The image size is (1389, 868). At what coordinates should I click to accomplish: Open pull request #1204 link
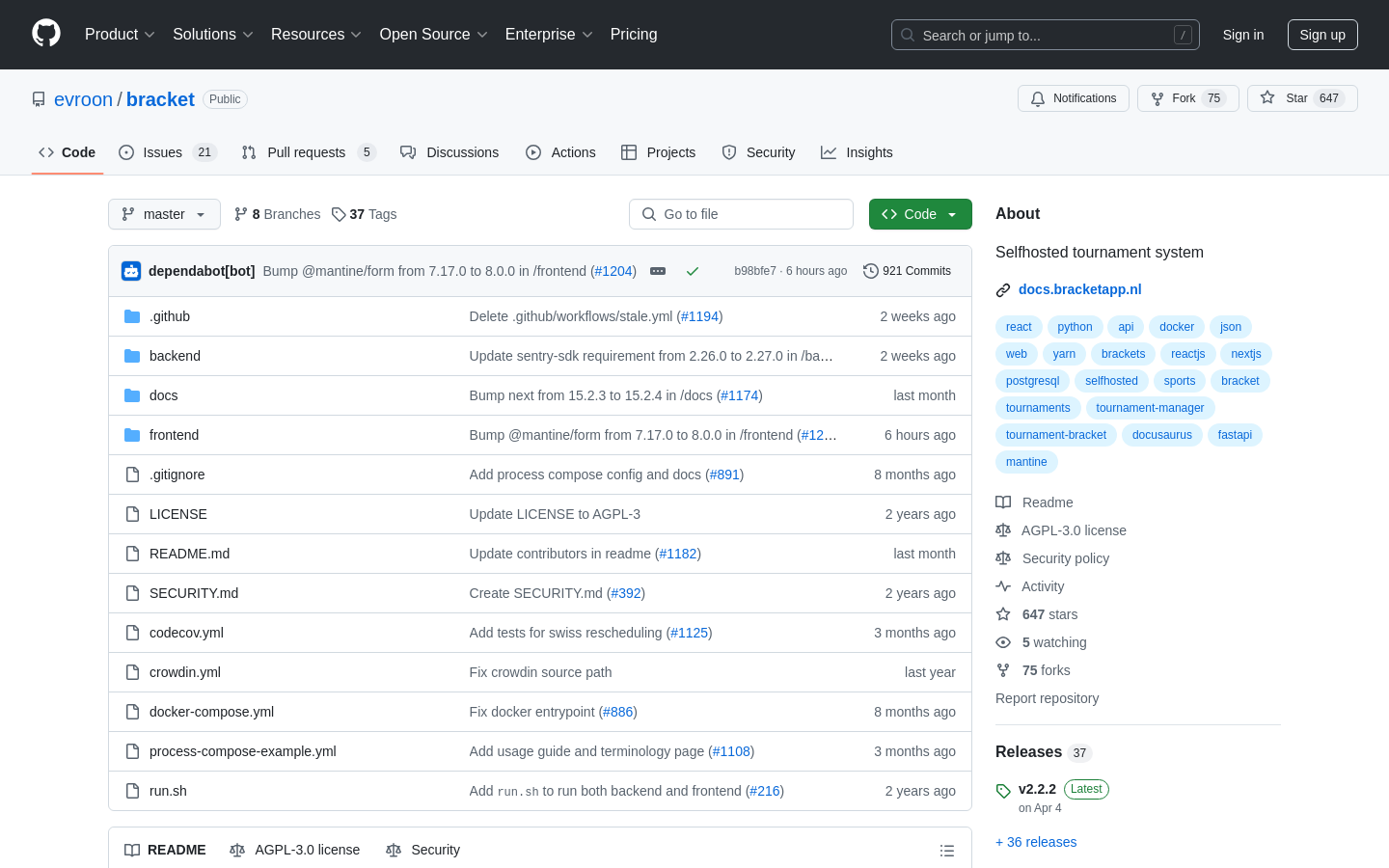pos(613,271)
